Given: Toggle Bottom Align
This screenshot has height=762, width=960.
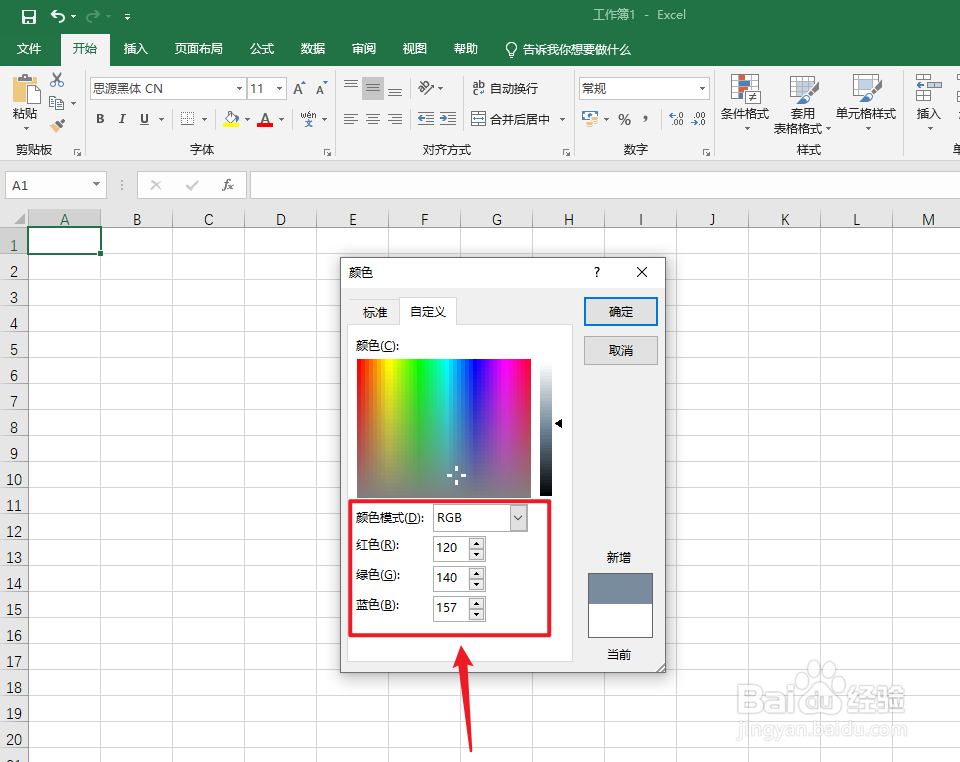Looking at the screenshot, I should click(395, 89).
